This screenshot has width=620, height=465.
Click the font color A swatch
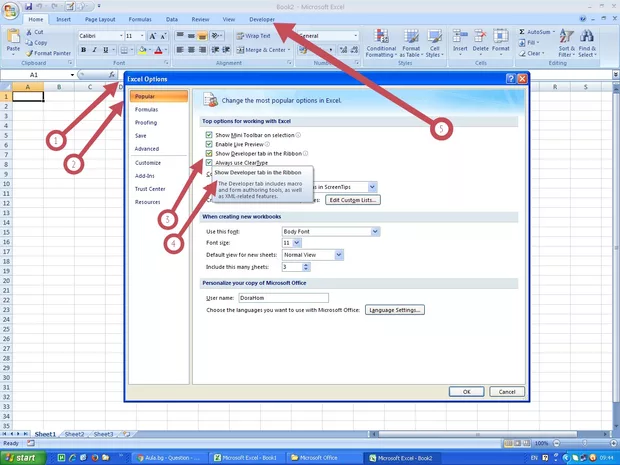[x=158, y=50]
